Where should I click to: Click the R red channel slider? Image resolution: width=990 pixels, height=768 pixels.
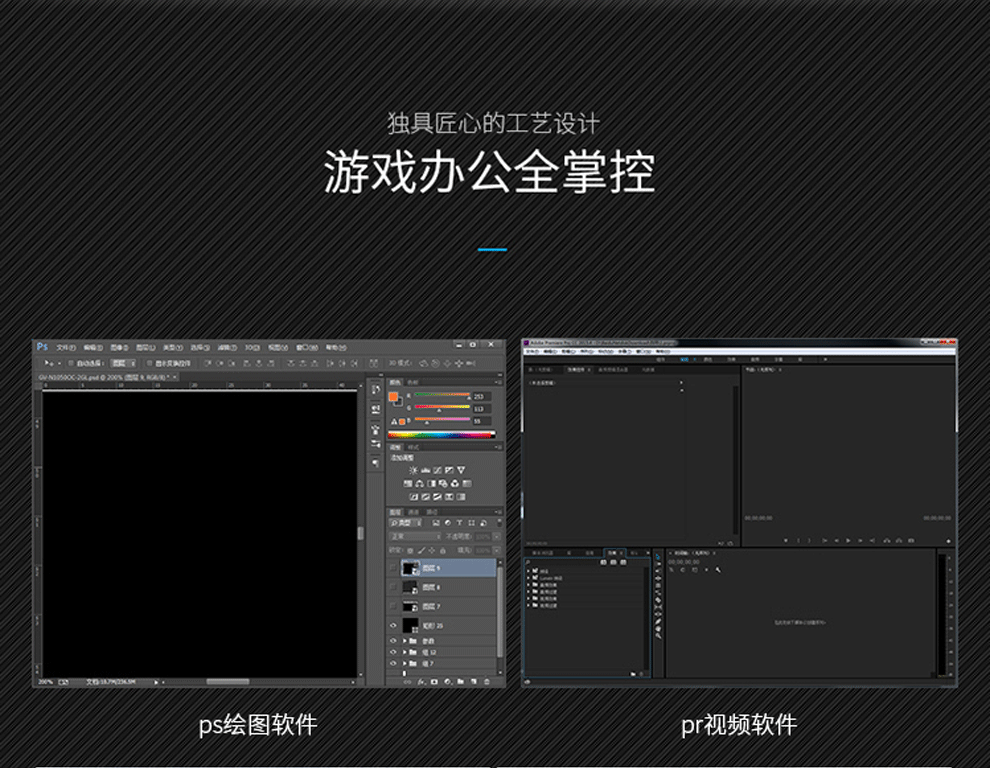point(443,397)
